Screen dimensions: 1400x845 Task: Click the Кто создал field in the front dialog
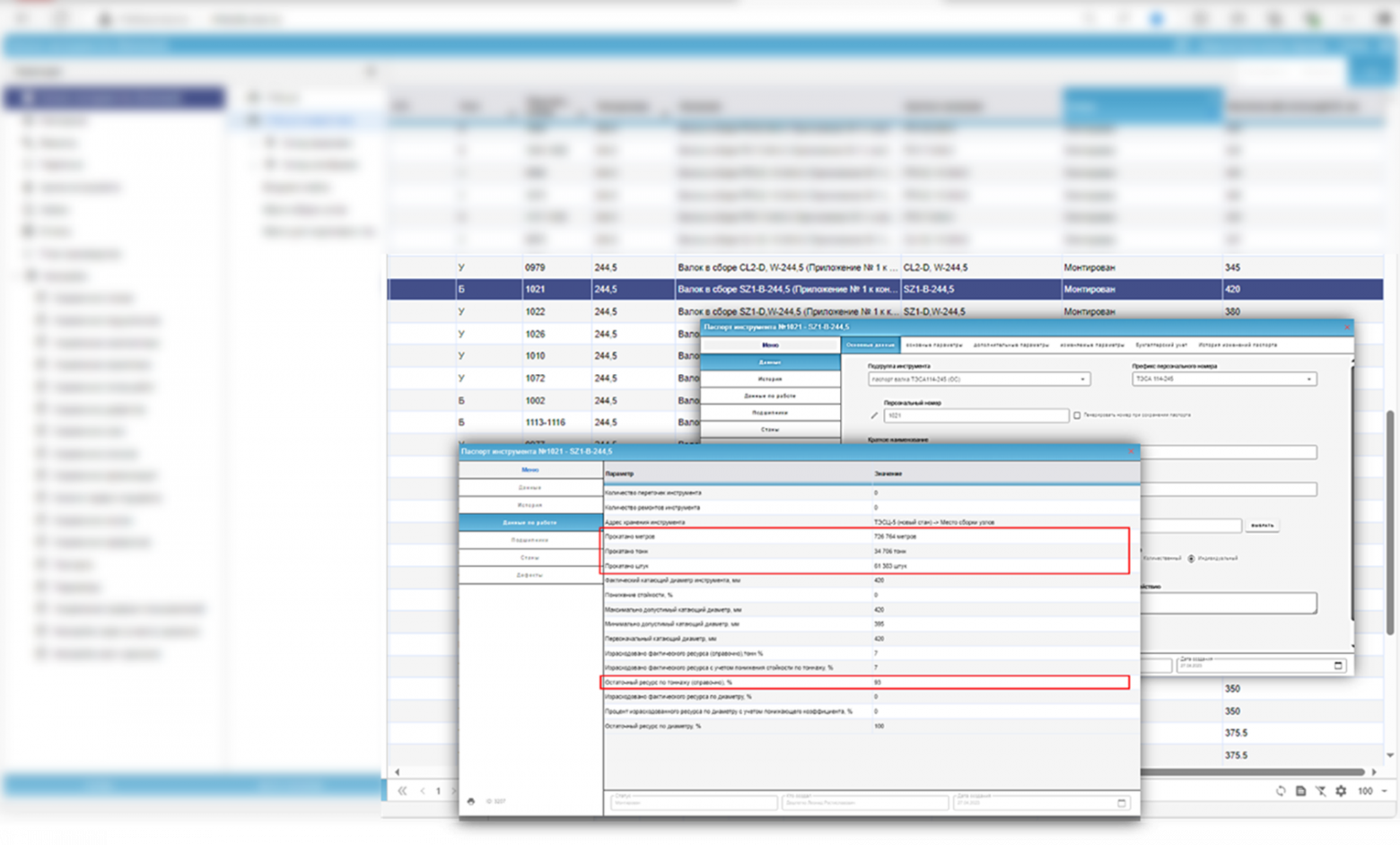click(x=865, y=802)
